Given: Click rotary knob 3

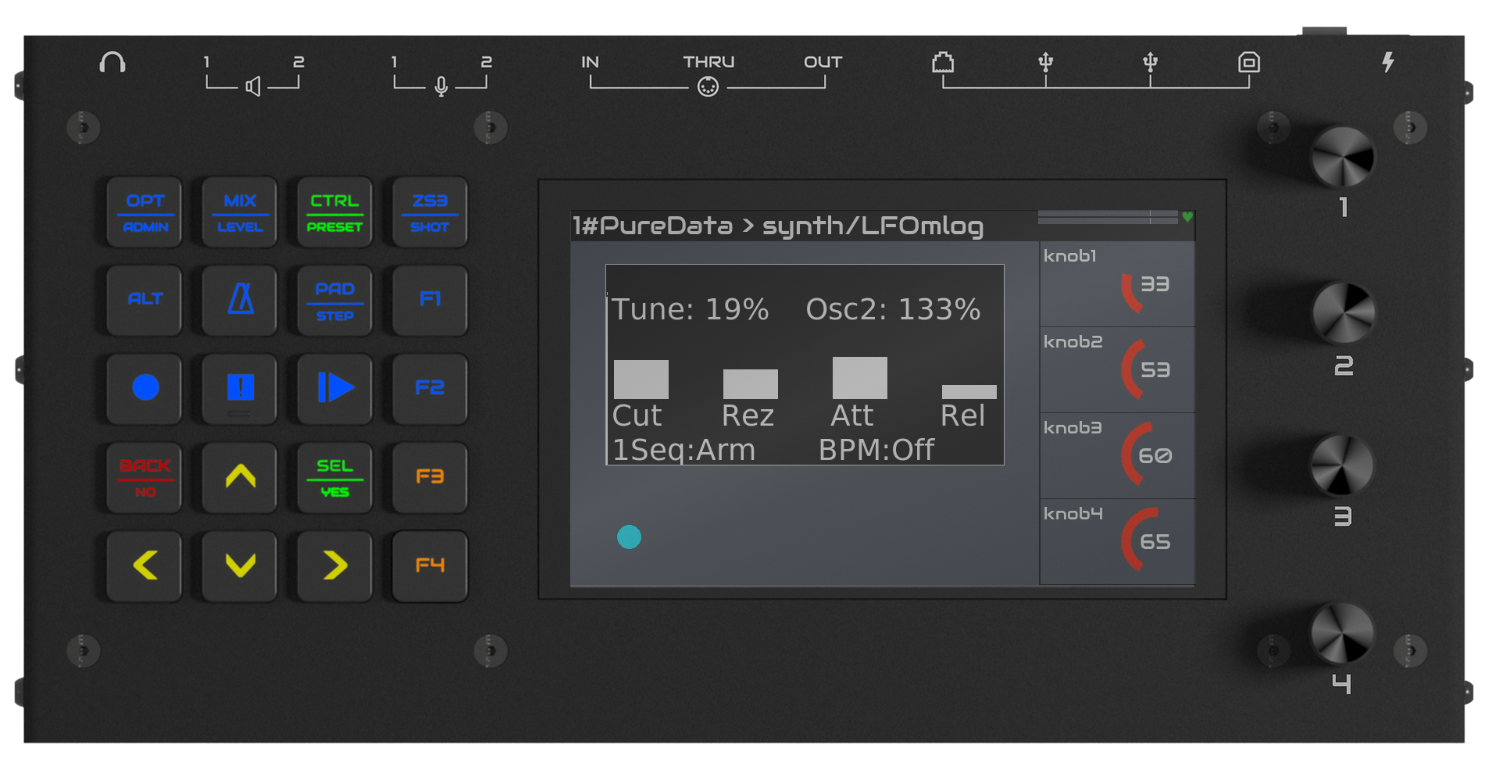Looking at the screenshot, I should coord(1343,465).
